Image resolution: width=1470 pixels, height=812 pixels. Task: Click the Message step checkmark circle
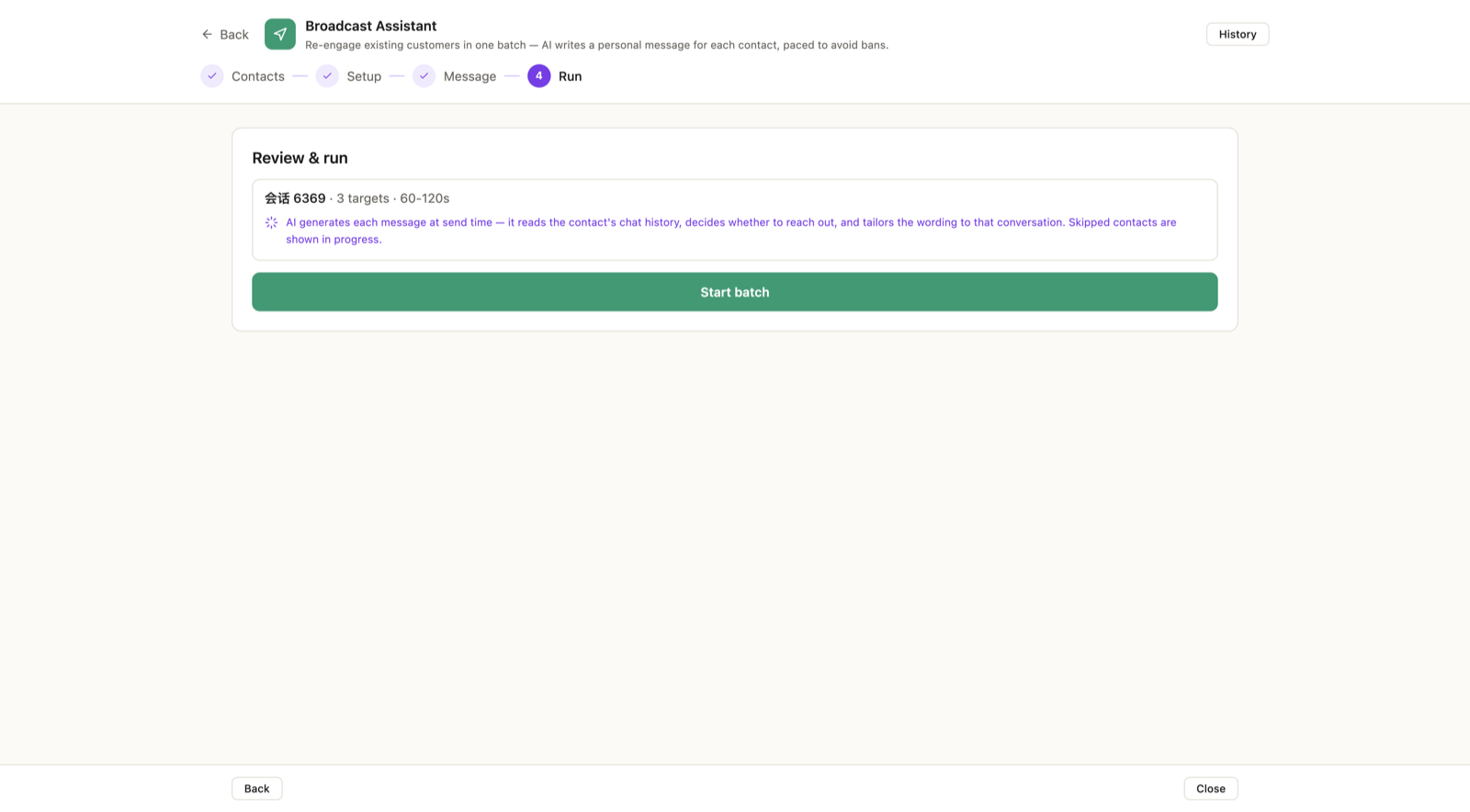[424, 76]
